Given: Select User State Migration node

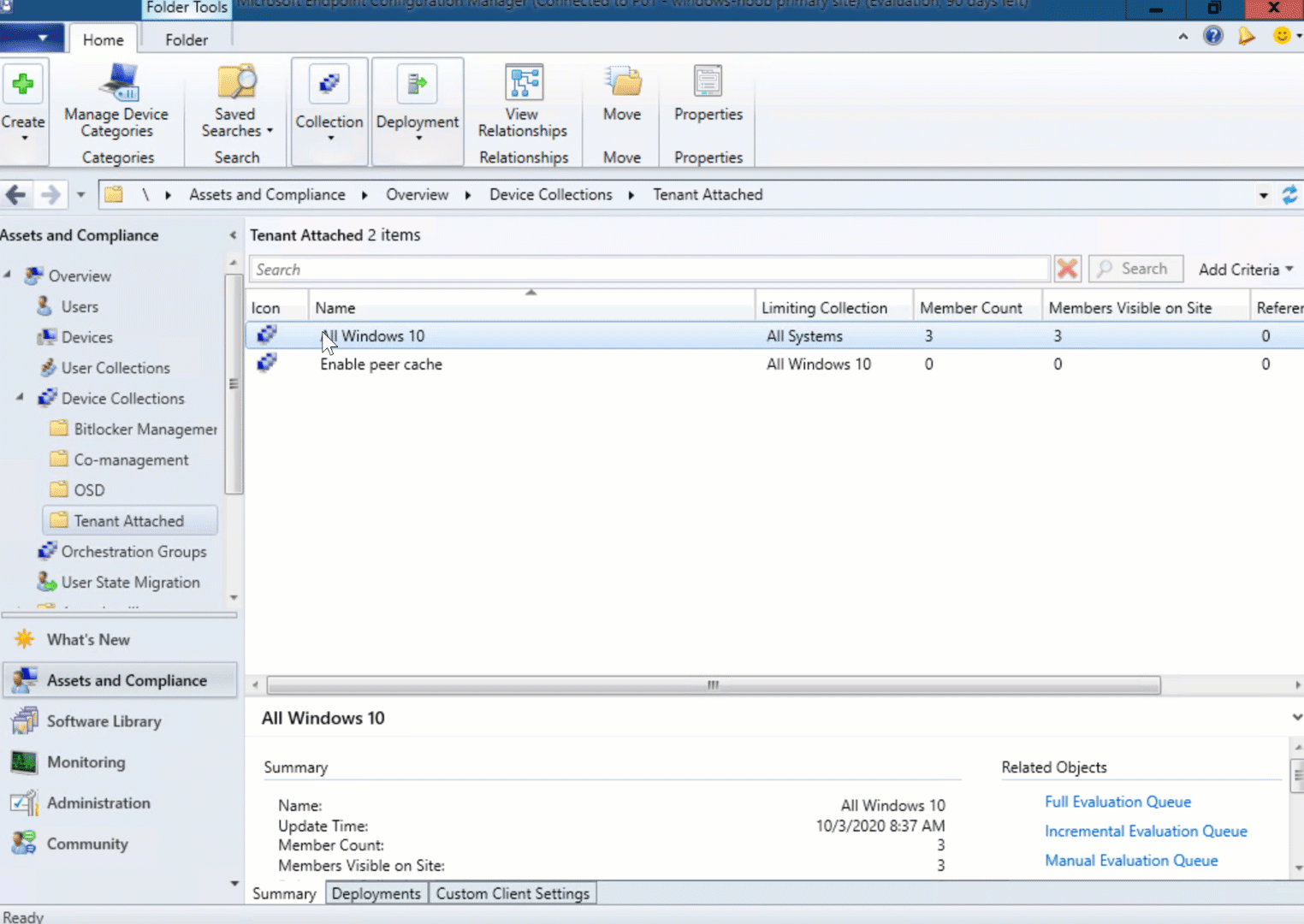Looking at the screenshot, I should [x=130, y=583].
